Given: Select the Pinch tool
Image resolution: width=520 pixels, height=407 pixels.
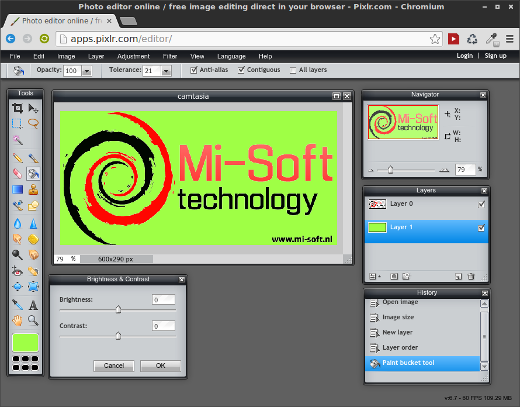Looking at the screenshot, I should pyautogui.click(x=33, y=286).
